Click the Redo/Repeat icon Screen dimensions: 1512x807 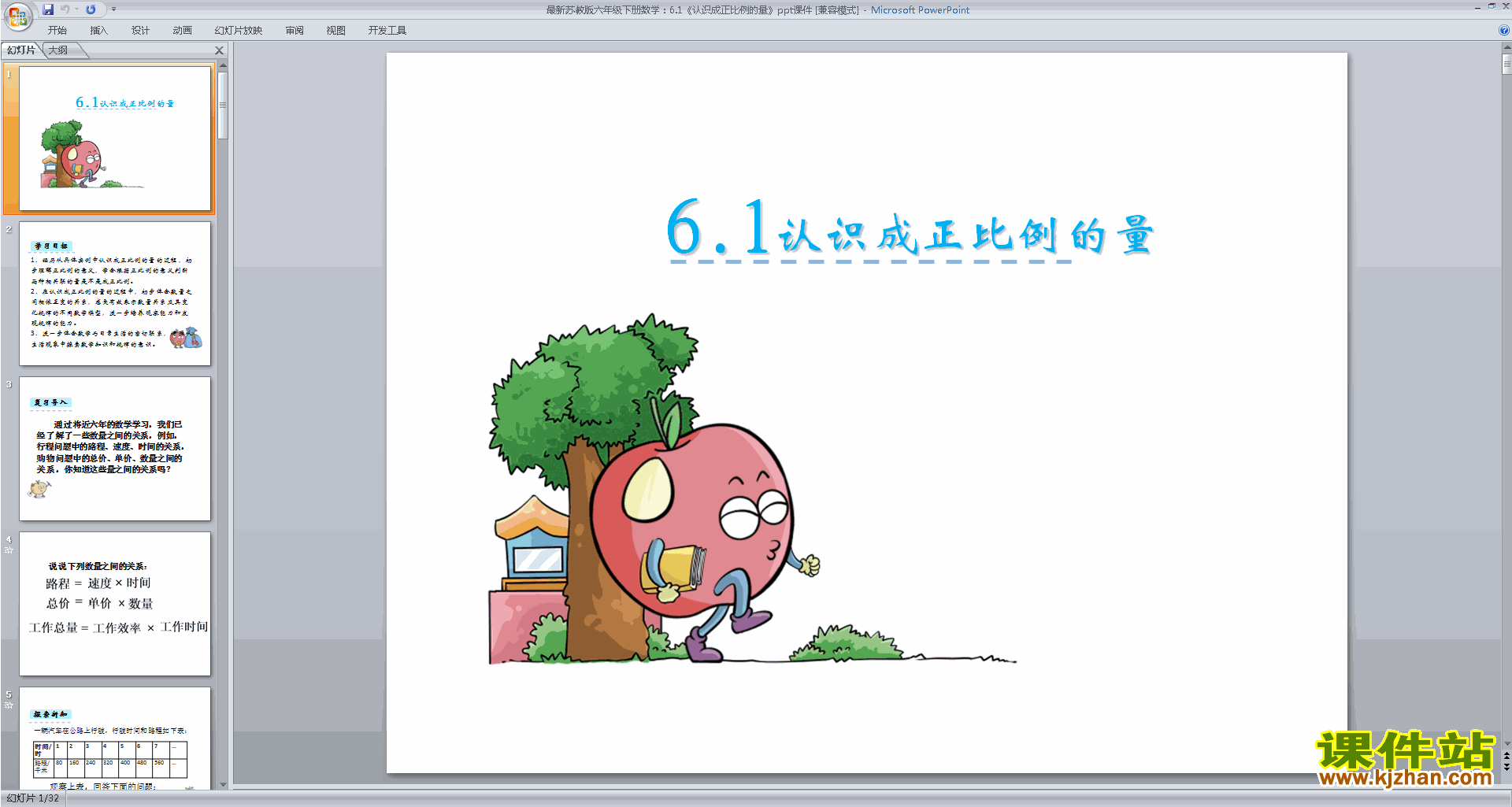pos(91,9)
